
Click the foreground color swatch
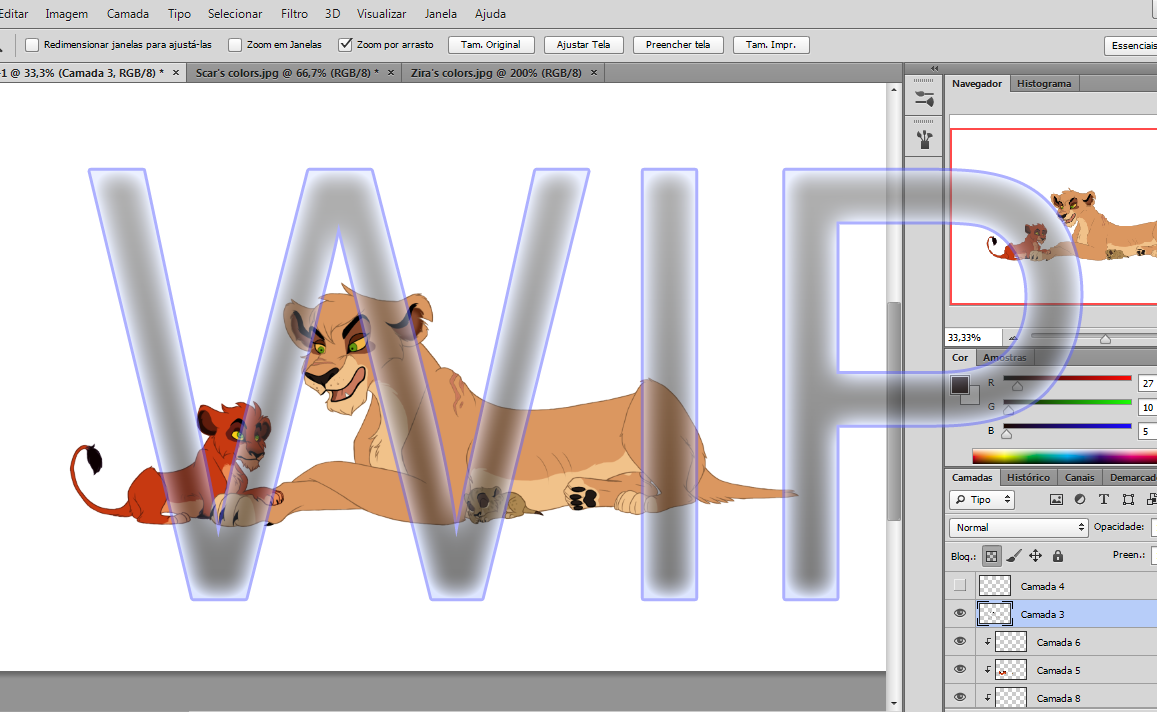960,385
